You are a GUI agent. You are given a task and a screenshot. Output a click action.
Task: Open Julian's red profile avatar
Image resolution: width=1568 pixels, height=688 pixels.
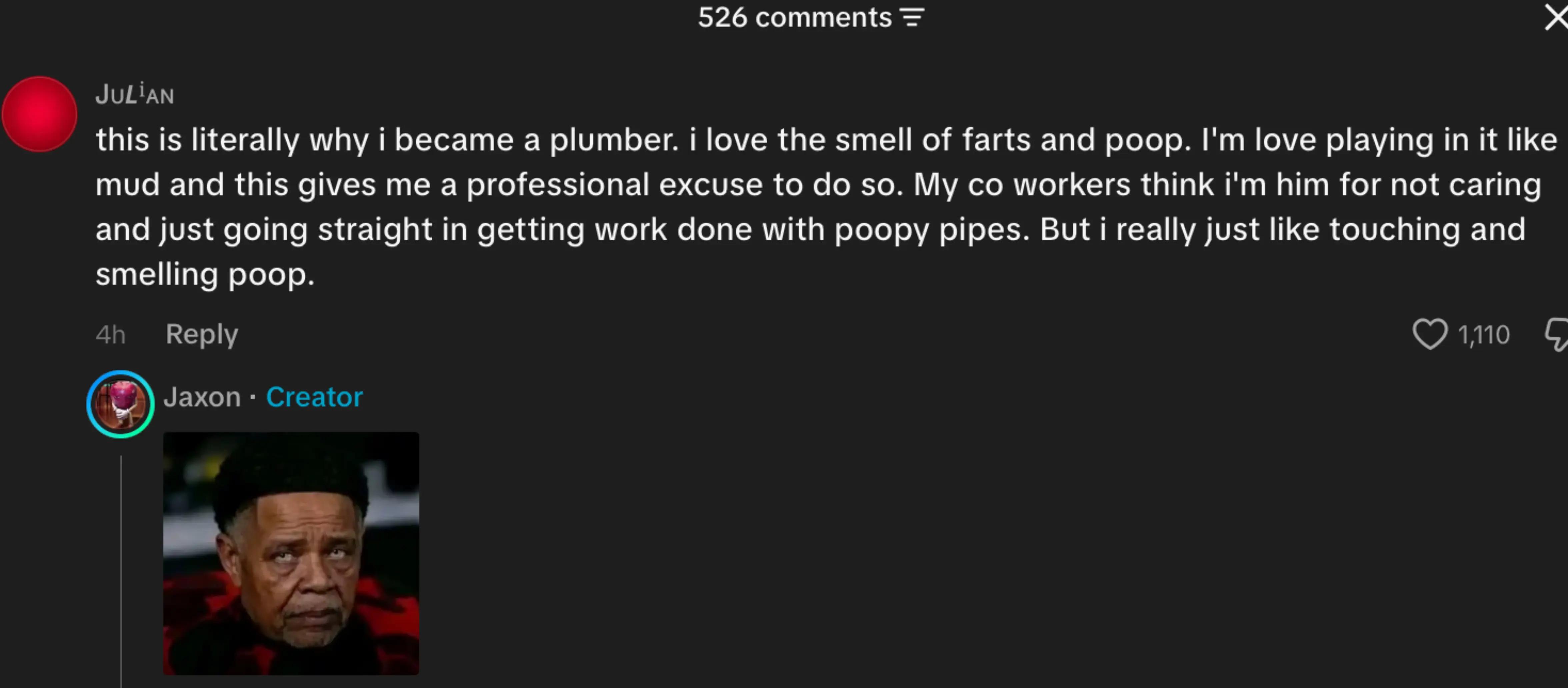[x=40, y=114]
